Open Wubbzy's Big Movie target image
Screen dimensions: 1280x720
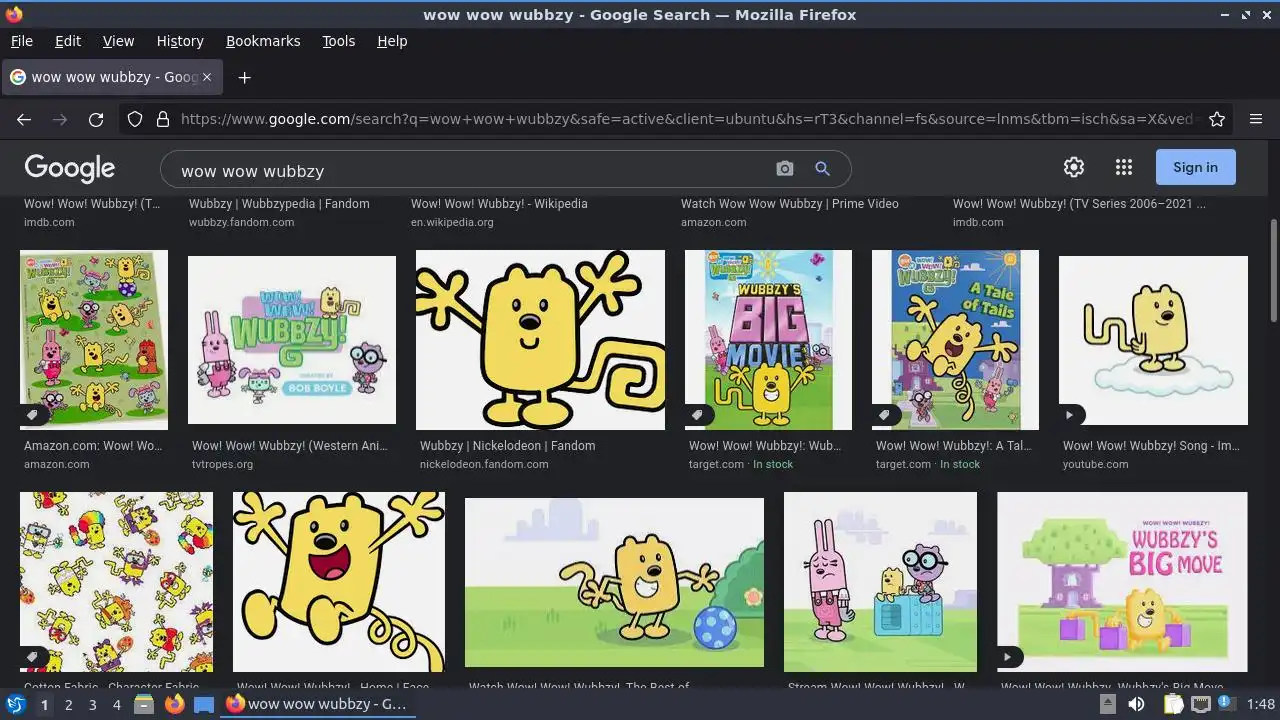click(x=768, y=340)
